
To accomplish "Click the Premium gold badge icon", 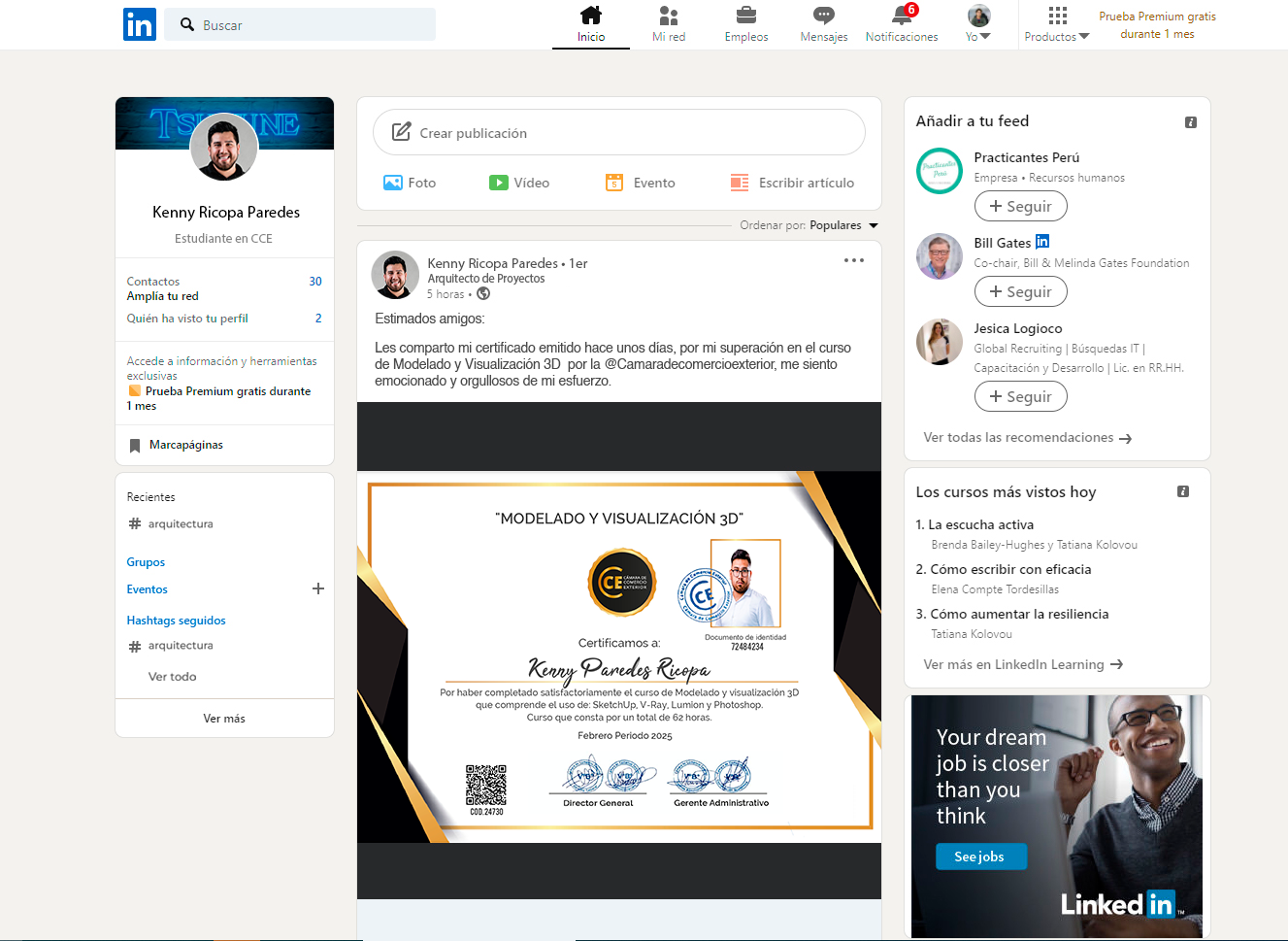I will click(x=135, y=390).
